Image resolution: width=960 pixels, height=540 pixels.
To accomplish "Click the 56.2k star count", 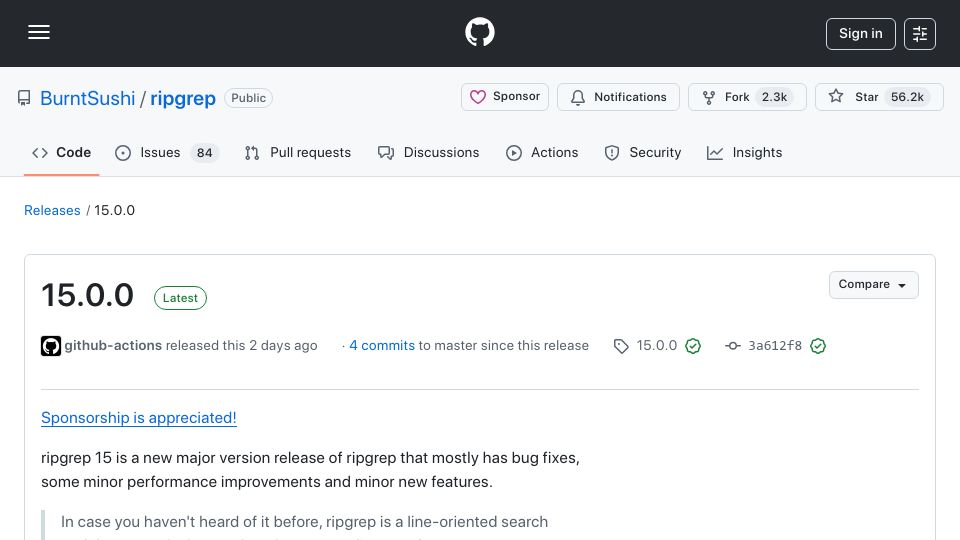I will tap(907, 97).
